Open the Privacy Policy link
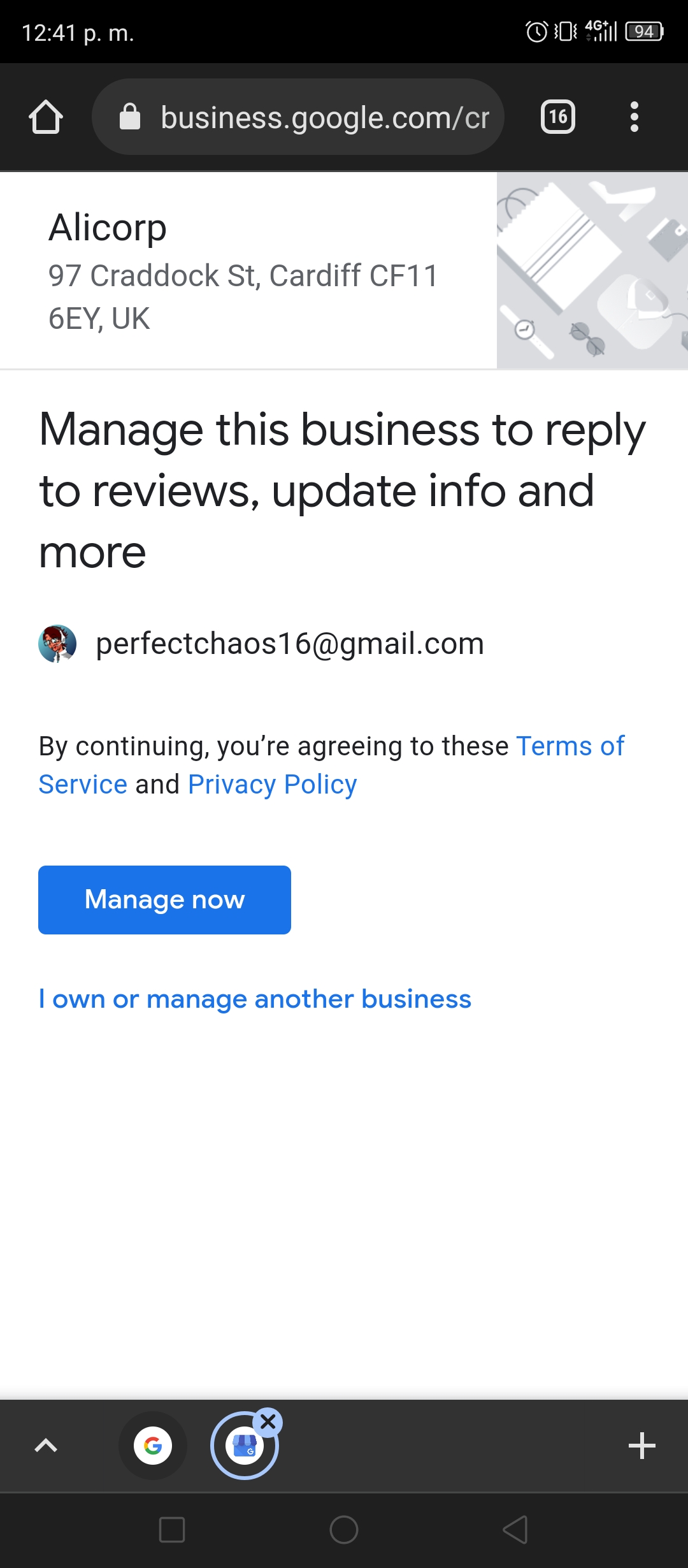This screenshot has height=1568, width=688. (x=273, y=785)
